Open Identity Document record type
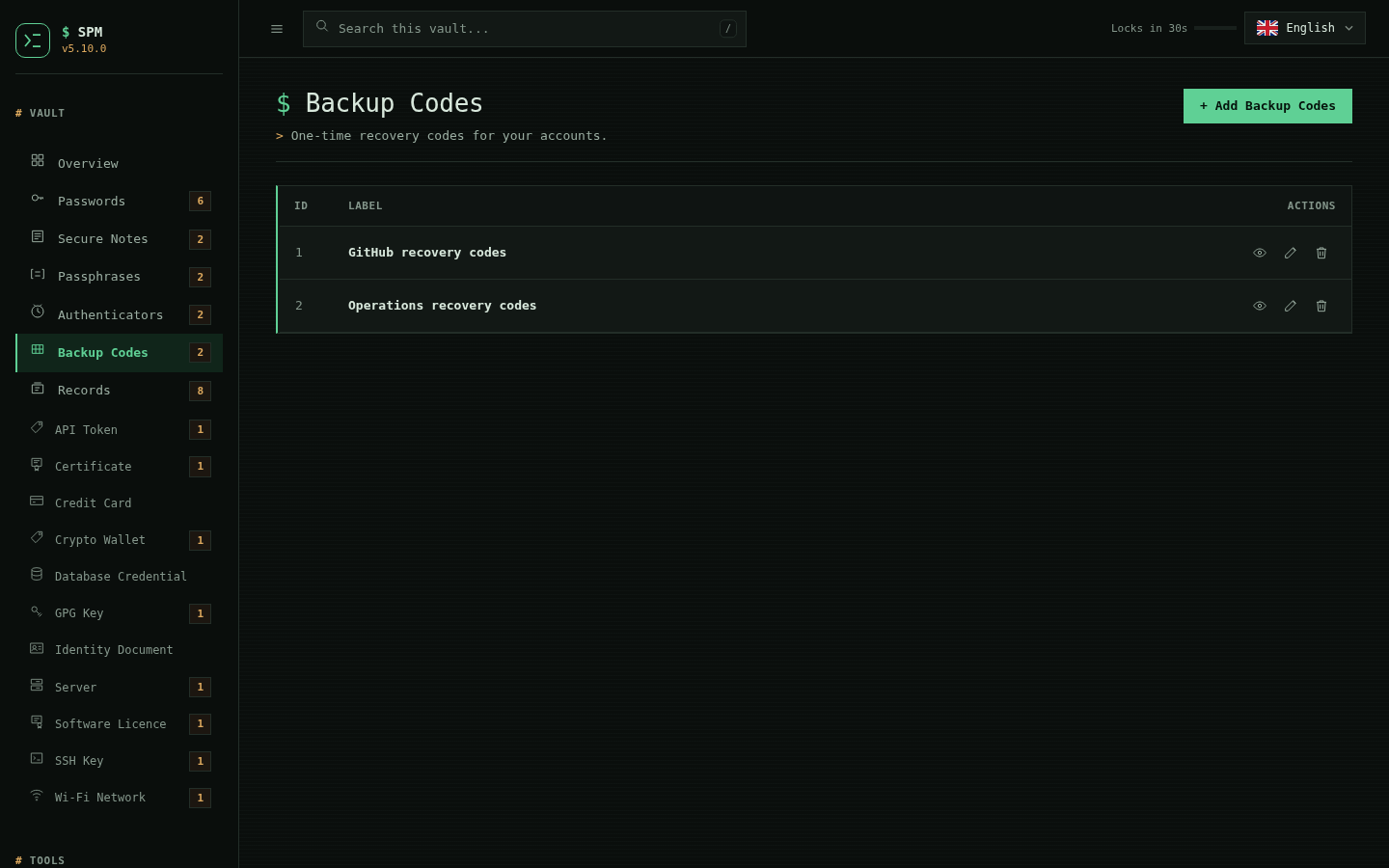Viewport: 1389px width, 868px height. [120, 649]
